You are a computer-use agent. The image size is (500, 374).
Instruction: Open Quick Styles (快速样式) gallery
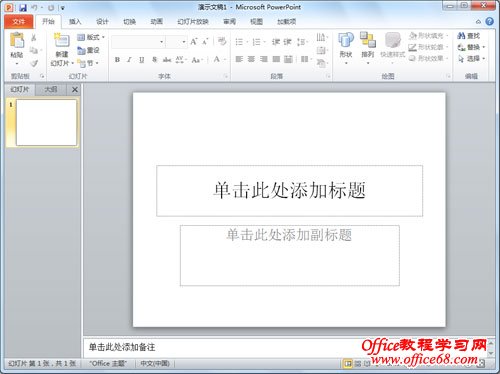click(x=393, y=48)
